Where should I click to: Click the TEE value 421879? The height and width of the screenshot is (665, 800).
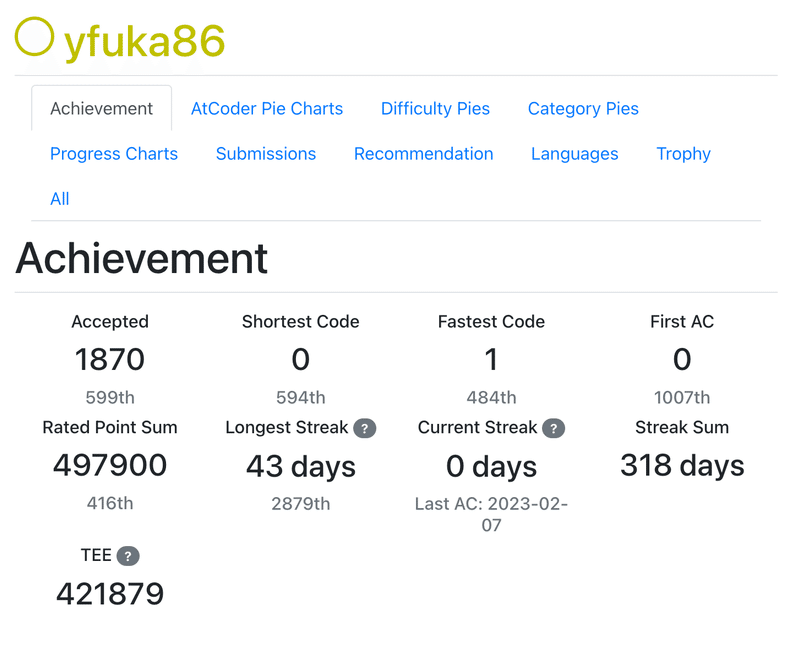(110, 594)
